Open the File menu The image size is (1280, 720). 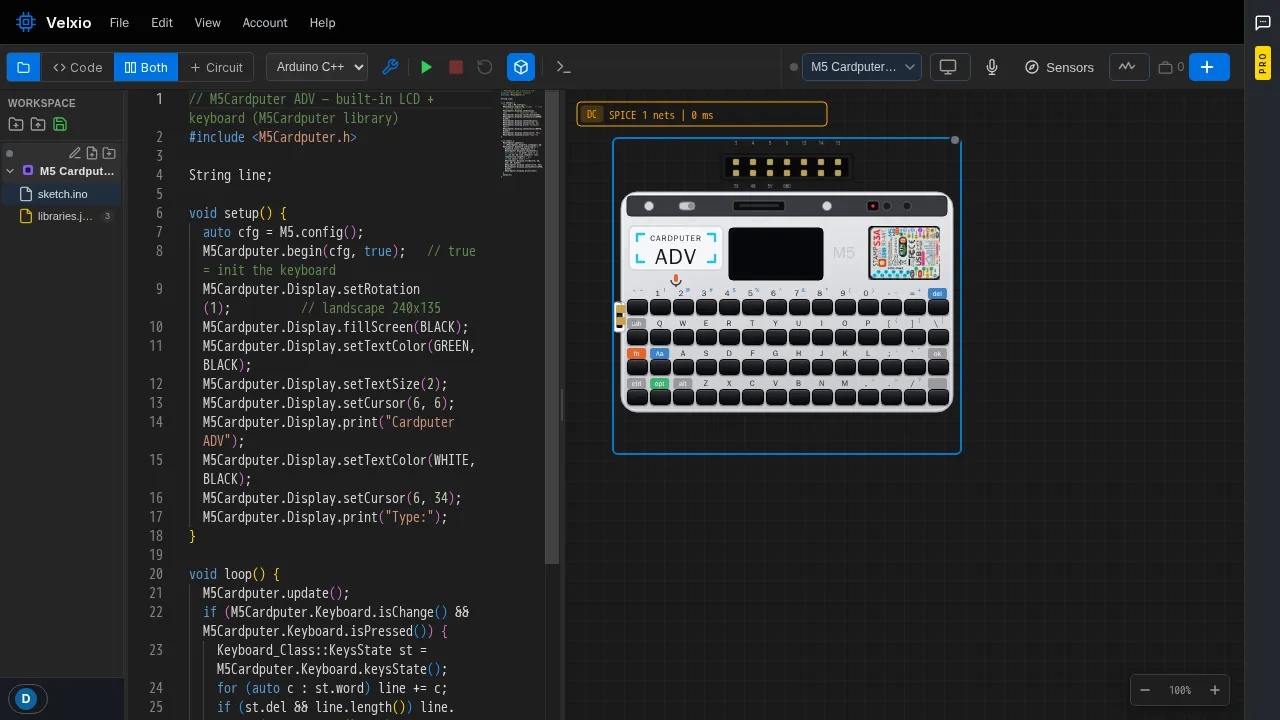(x=119, y=22)
